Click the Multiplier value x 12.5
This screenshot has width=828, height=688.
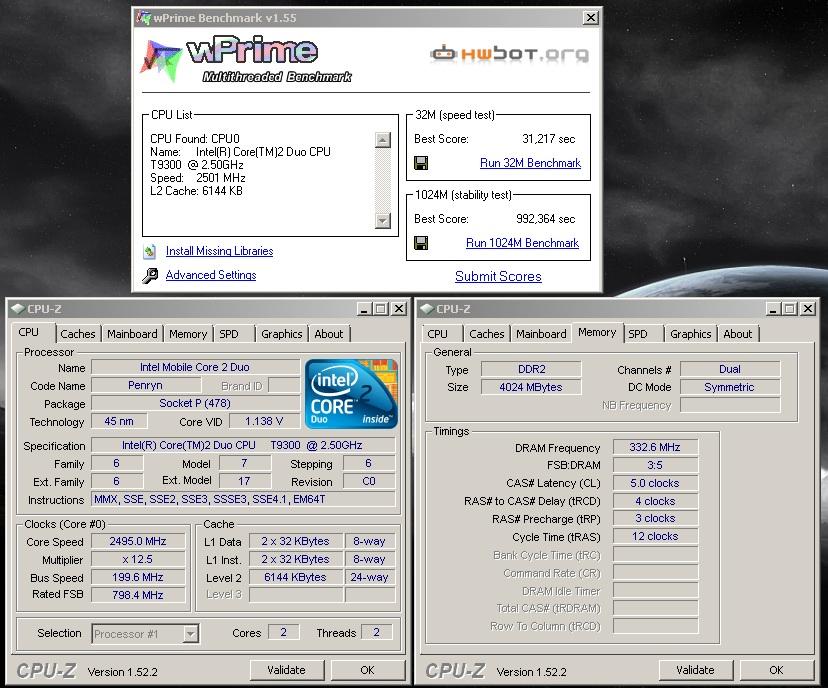[138, 559]
